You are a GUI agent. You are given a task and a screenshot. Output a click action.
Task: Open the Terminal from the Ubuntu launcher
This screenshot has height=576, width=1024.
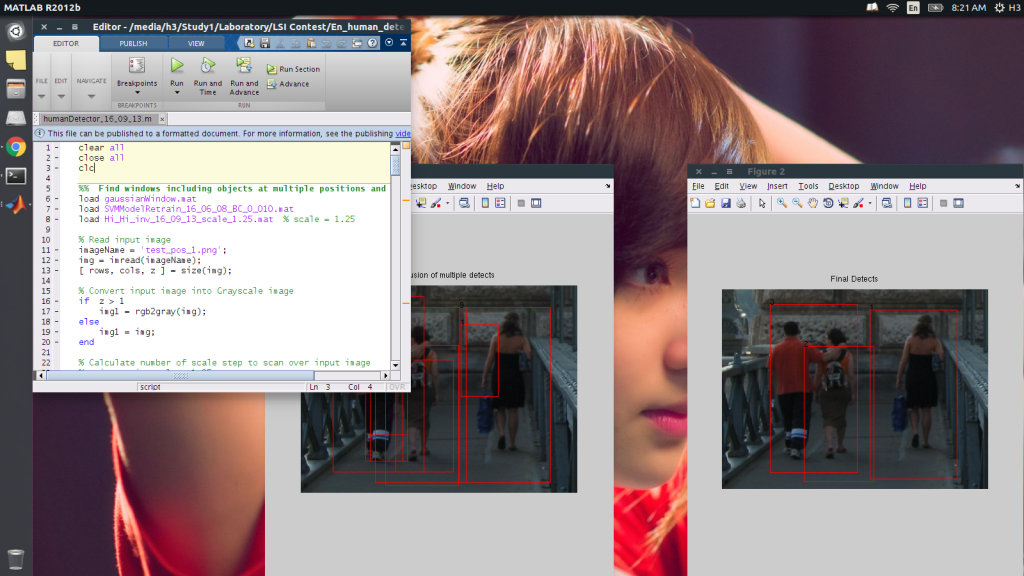16,176
